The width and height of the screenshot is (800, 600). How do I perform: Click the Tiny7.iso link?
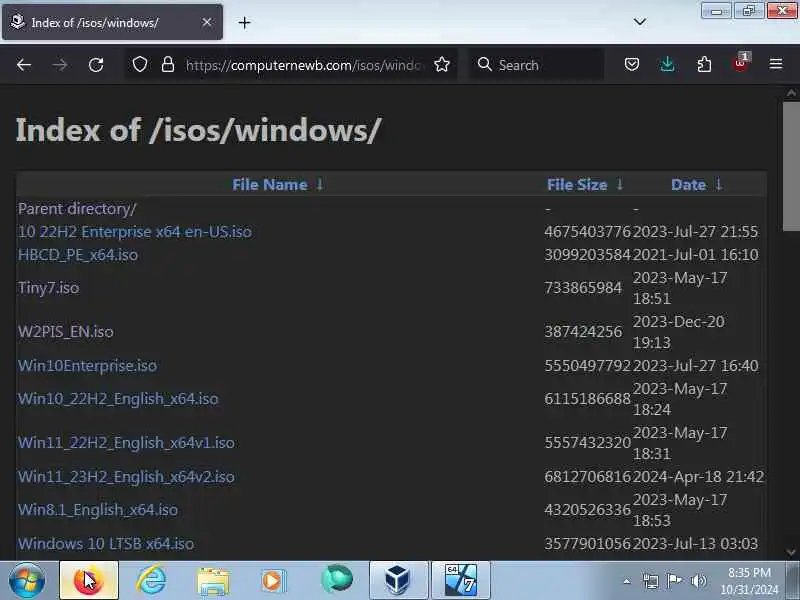[48, 288]
